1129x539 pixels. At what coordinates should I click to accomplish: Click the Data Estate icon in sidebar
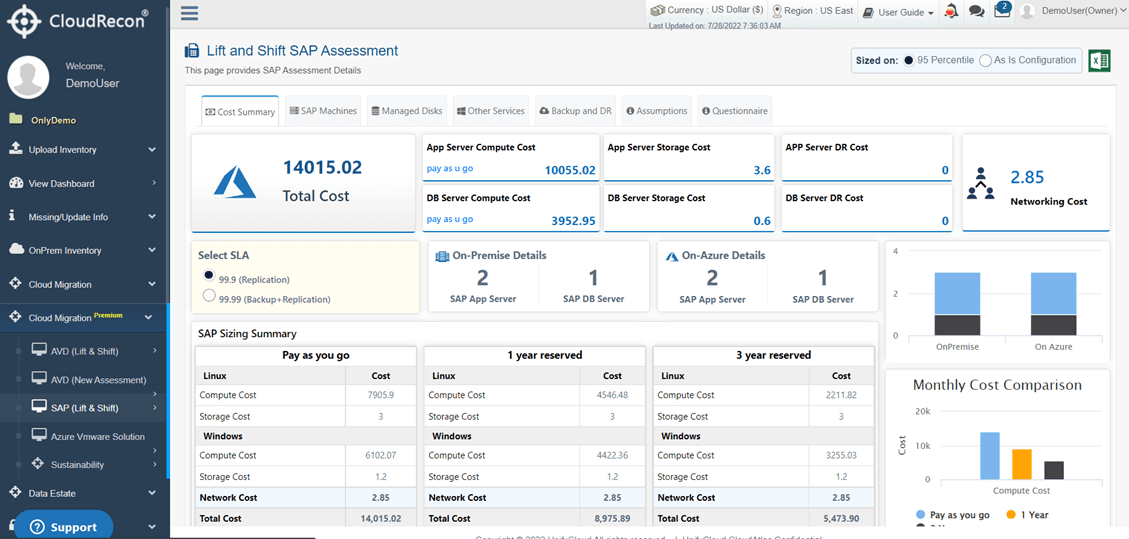[15, 492]
